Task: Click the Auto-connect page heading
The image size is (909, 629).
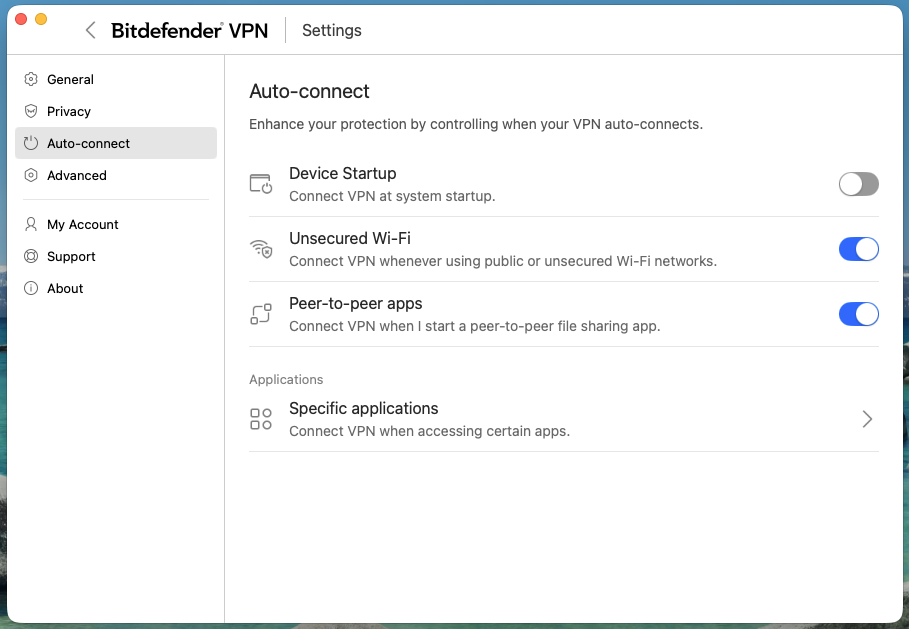Action: [x=309, y=91]
